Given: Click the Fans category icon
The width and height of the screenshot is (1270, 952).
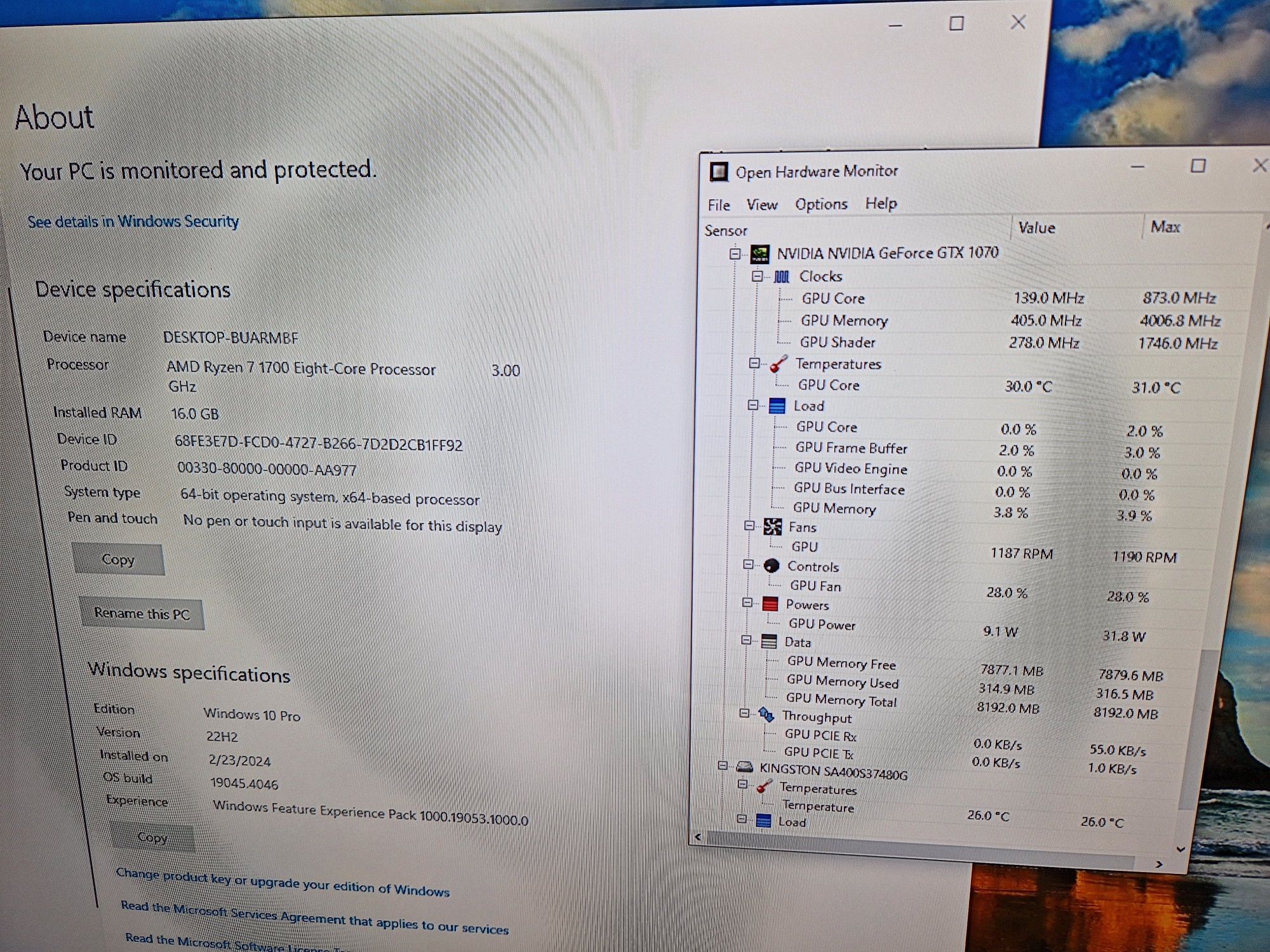Looking at the screenshot, I should click(773, 526).
